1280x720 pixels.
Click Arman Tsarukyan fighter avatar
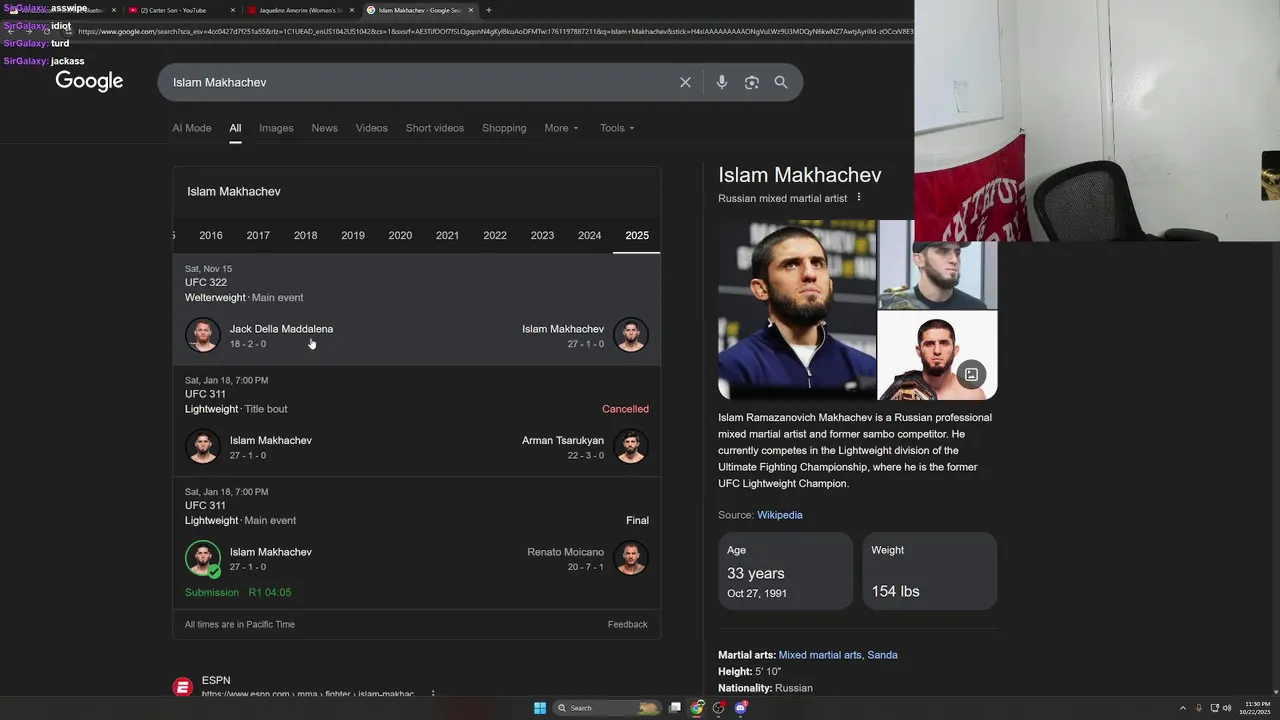(631, 447)
